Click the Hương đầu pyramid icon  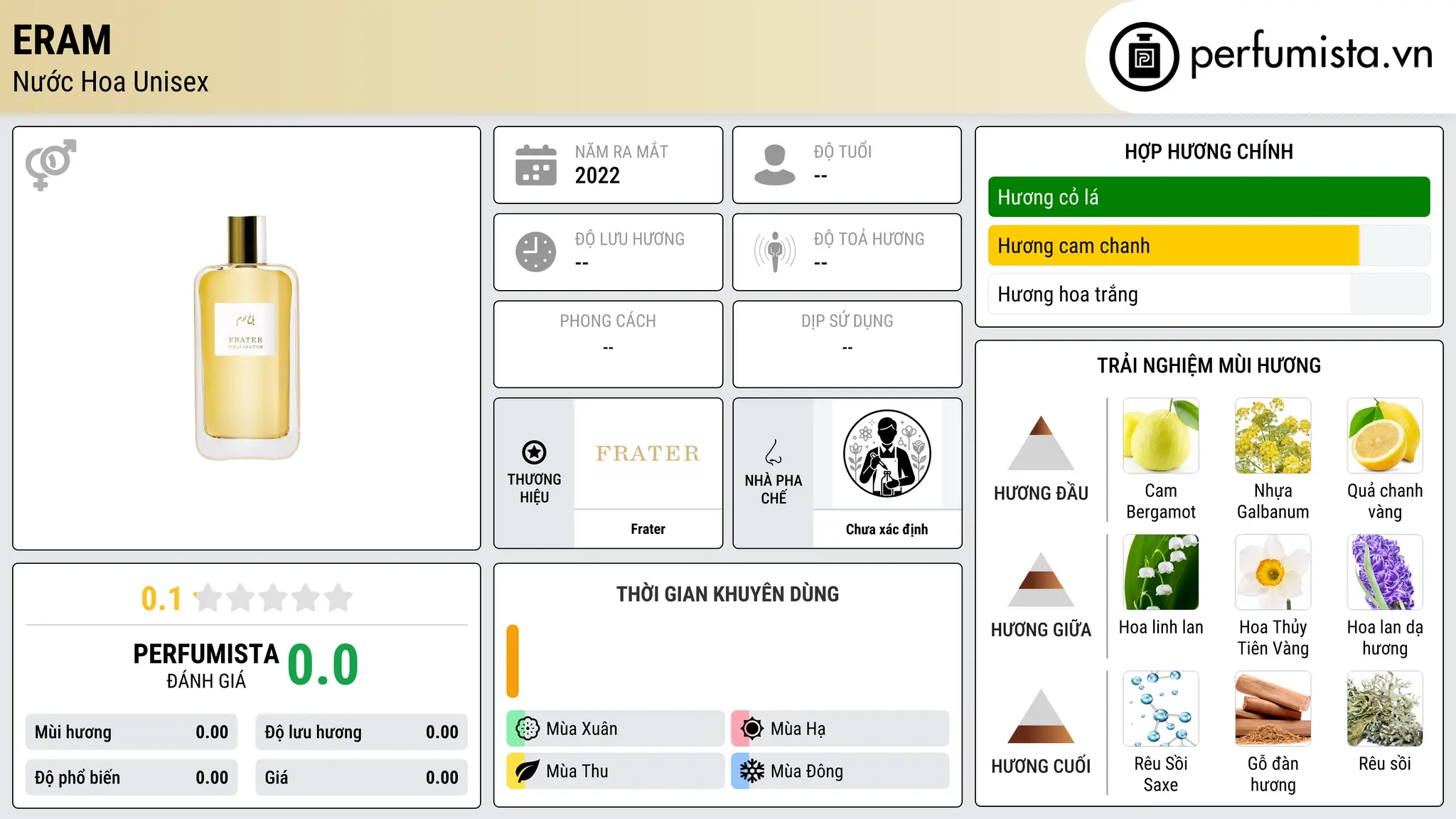1041,443
